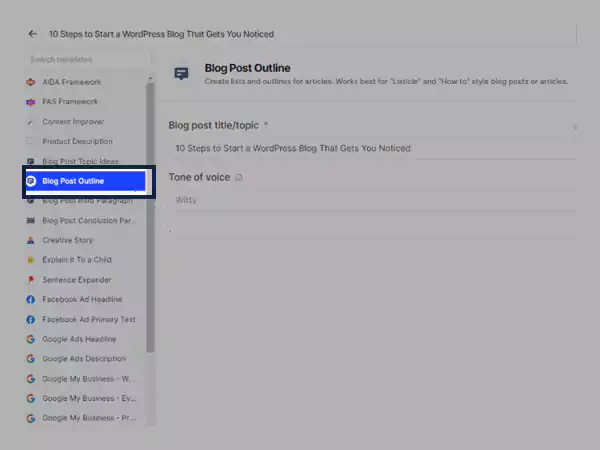Screen dimensions: 600x450
Task: Click the Blog Post Outline header chat icon
Action: 181,74
